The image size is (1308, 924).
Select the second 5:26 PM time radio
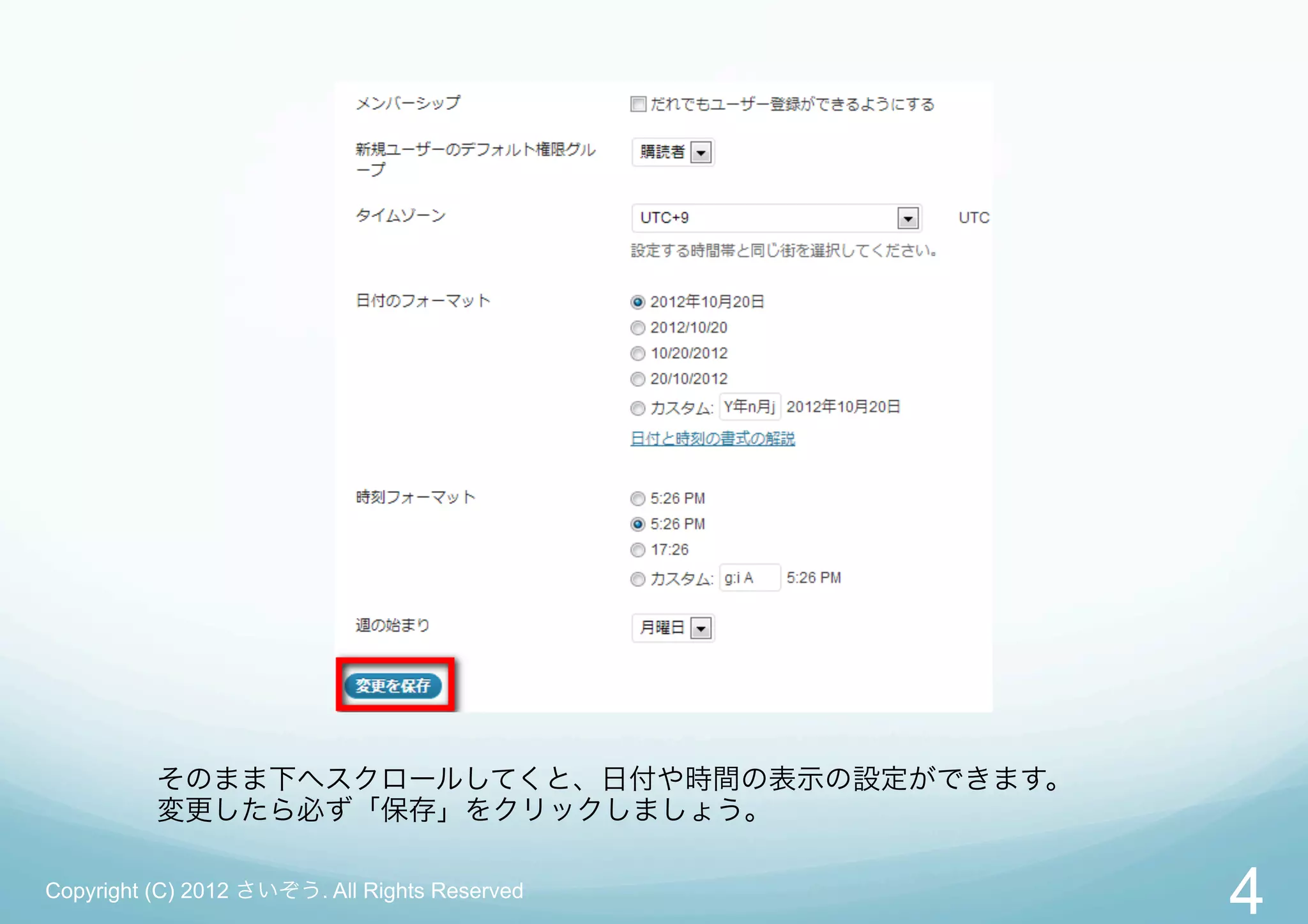coord(637,524)
